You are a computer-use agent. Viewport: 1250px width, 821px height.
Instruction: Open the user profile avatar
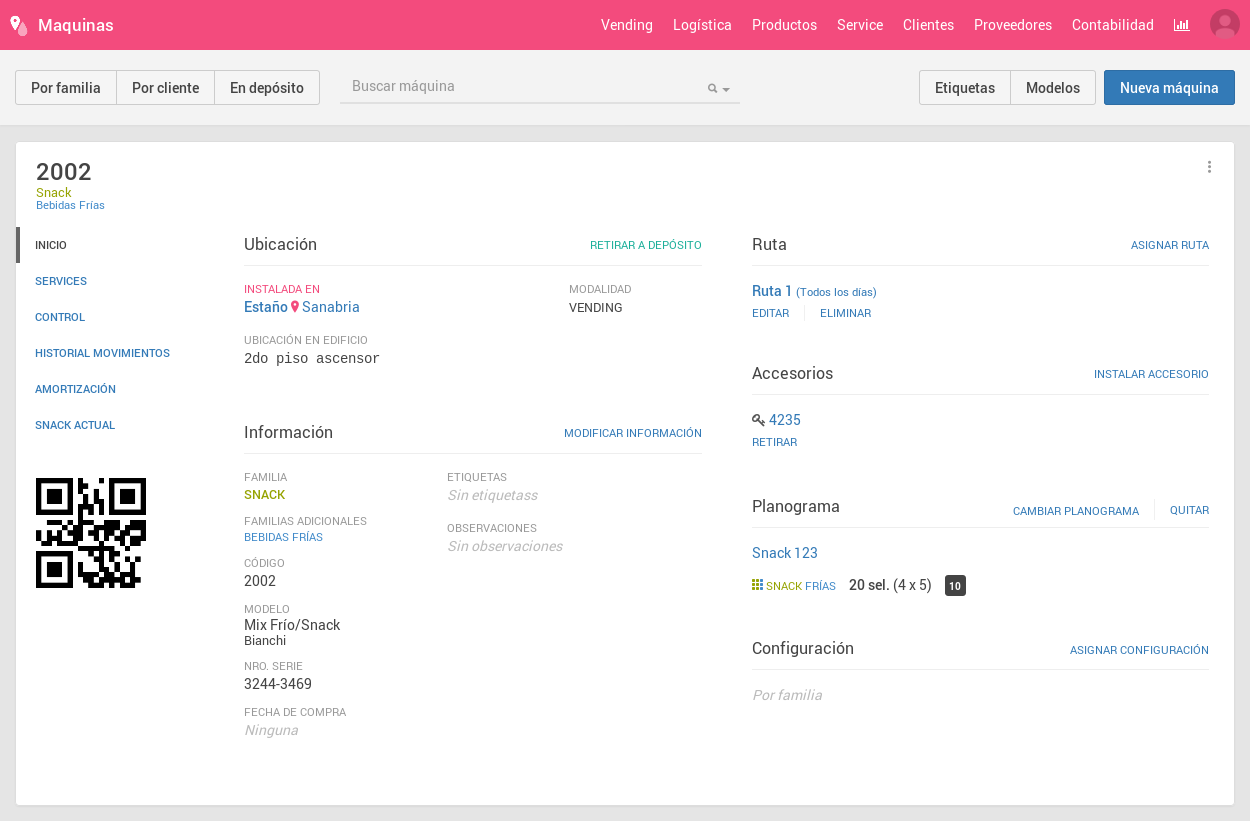click(1224, 25)
